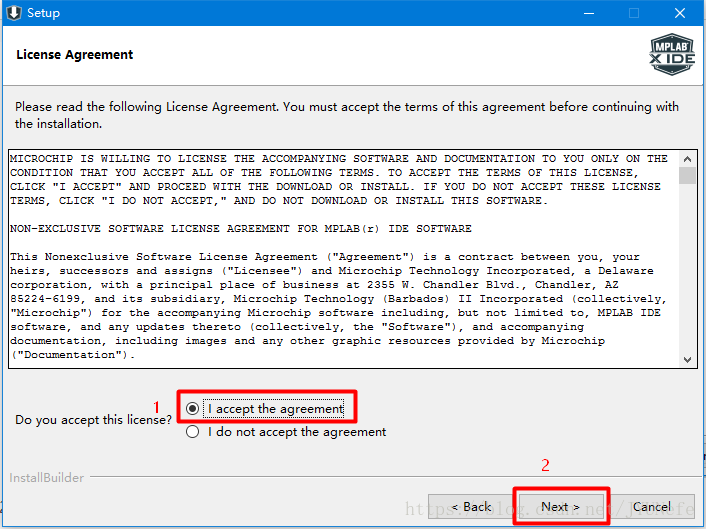Click the Setup icon in the title bar
This screenshot has height=529, width=706.
coord(14,13)
